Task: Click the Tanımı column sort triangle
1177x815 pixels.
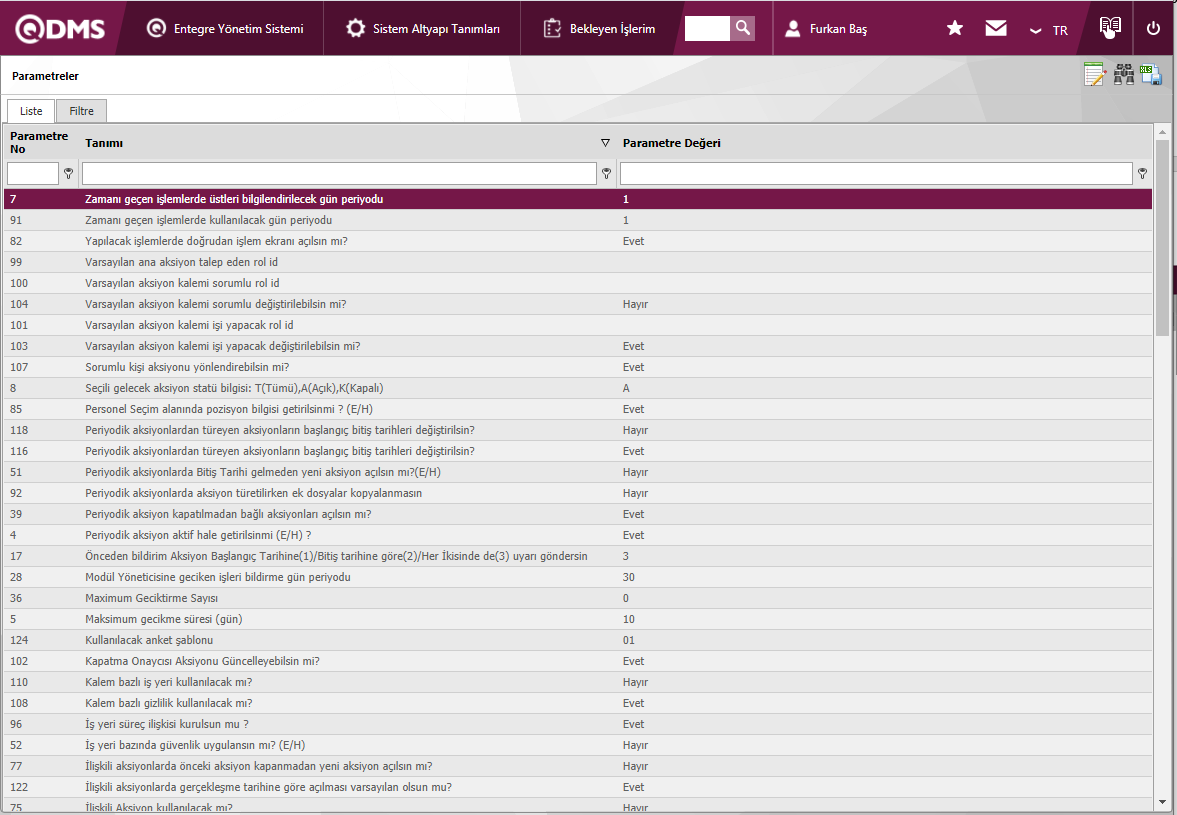Action: pos(605,143)
